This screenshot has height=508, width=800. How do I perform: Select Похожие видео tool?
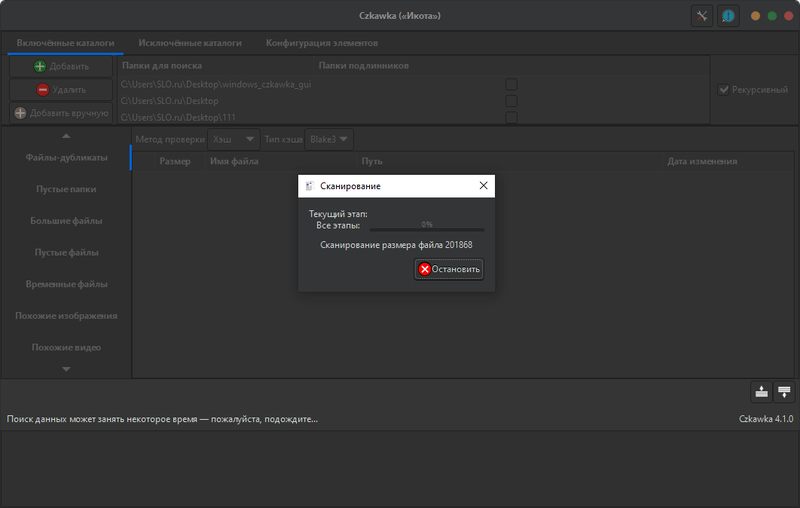[66, 347]
